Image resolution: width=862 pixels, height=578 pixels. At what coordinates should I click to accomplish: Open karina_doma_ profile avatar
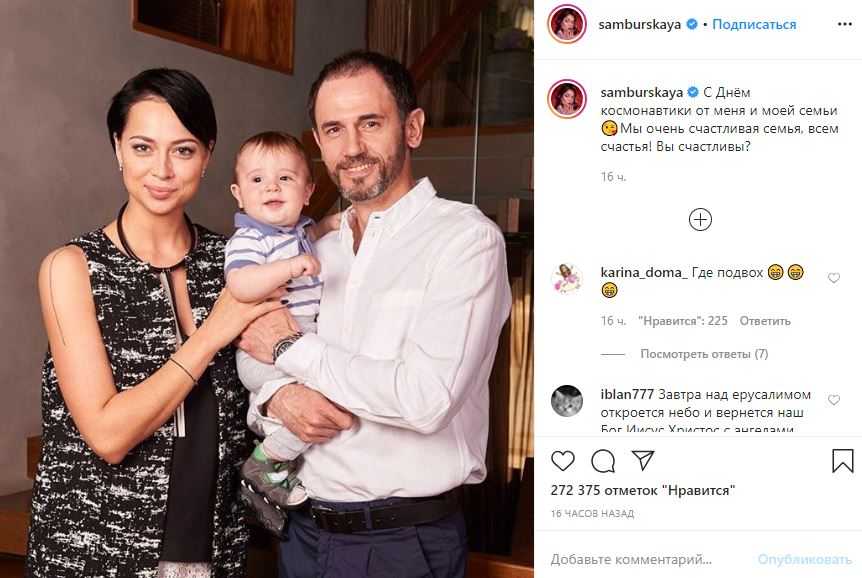click(567, 278)
